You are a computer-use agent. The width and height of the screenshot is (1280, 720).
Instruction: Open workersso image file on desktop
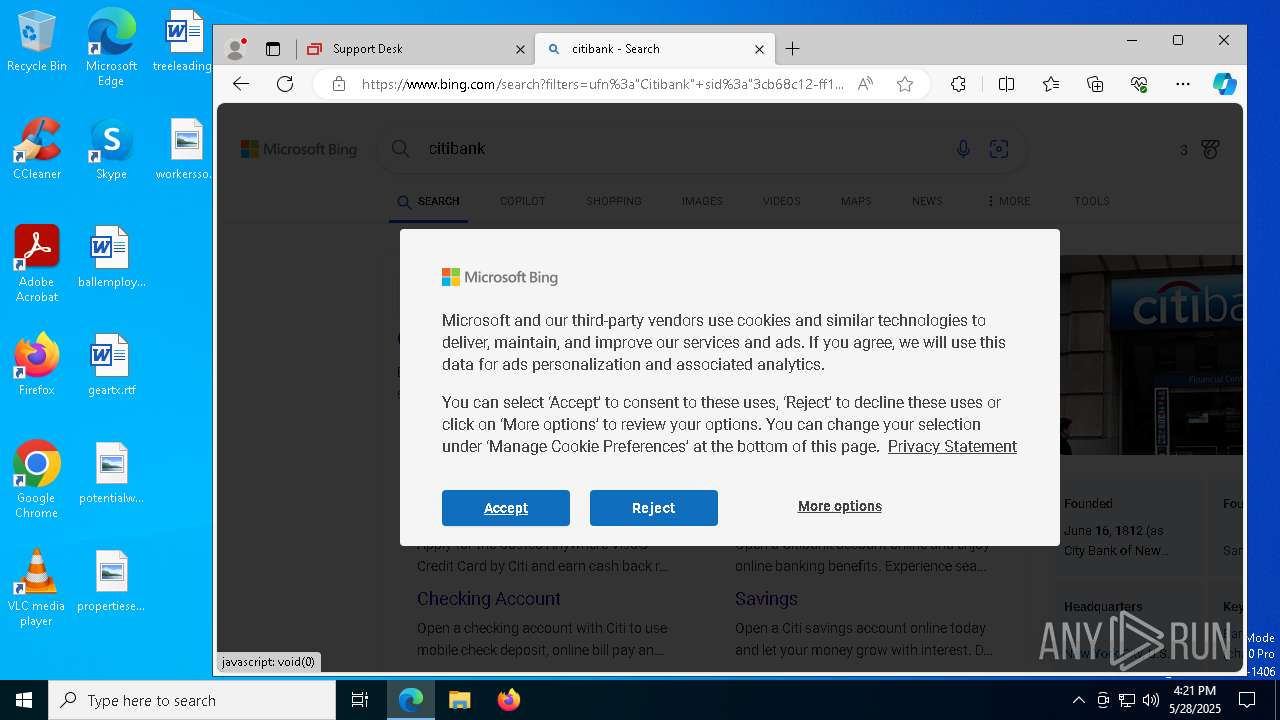(185, 149)
